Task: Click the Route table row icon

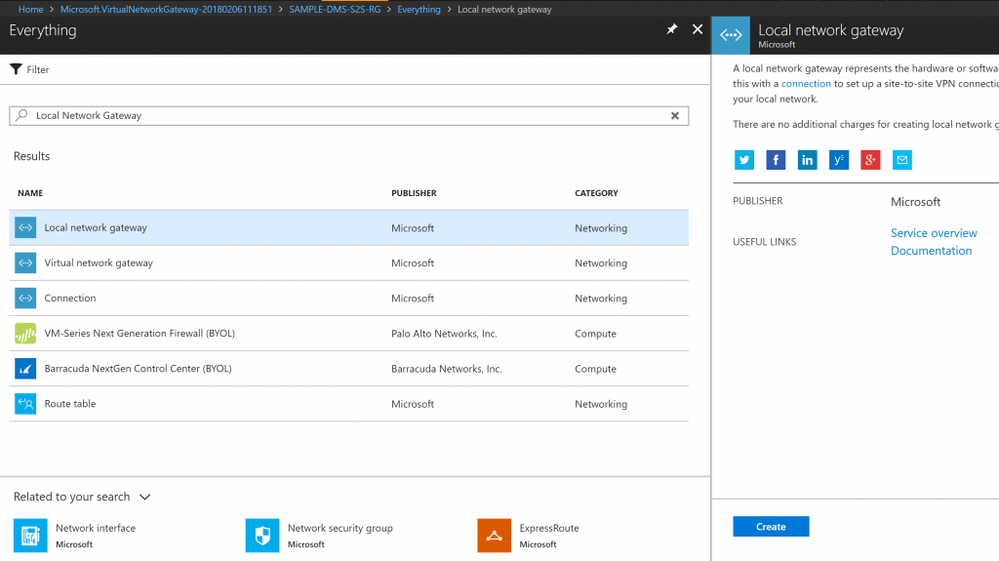Action: [x=25, y=403]
